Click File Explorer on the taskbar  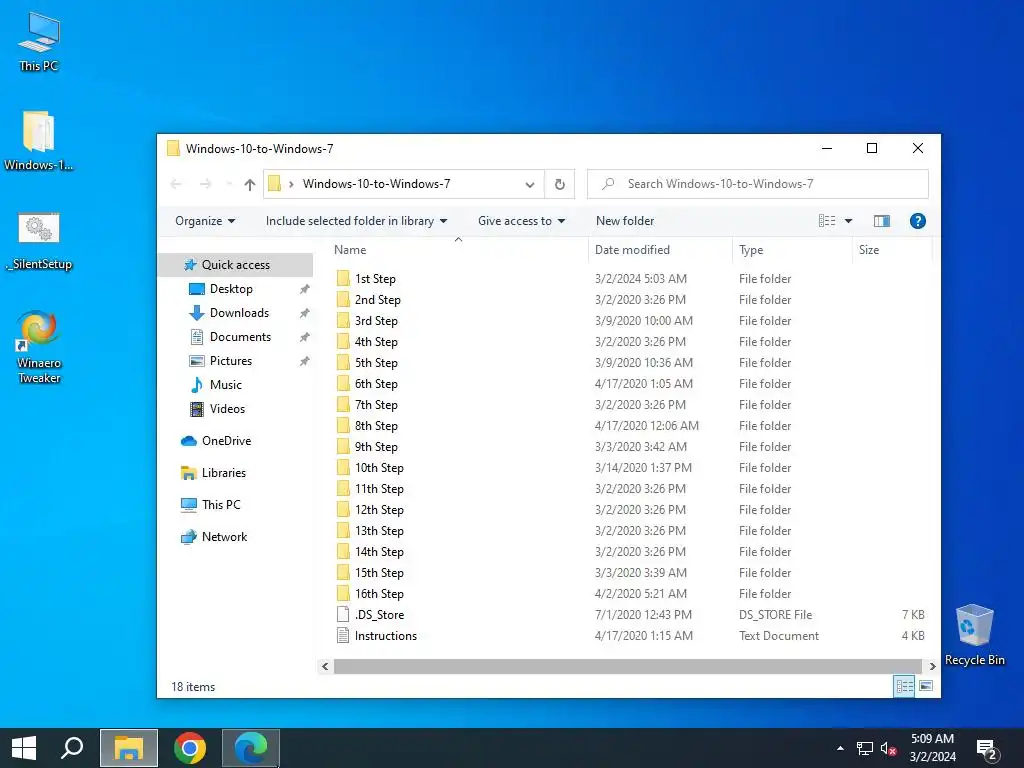[129, 748]
